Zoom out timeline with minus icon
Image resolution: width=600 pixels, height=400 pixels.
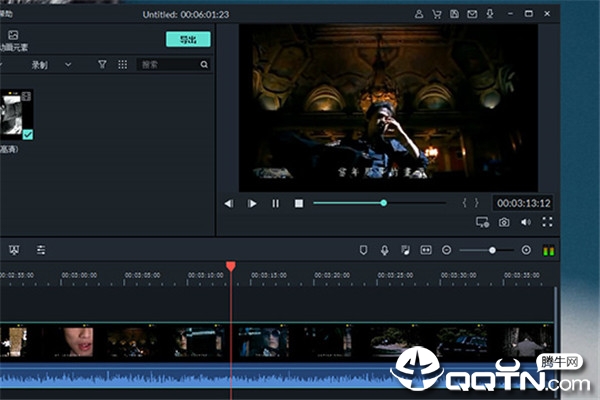[447, 249]
